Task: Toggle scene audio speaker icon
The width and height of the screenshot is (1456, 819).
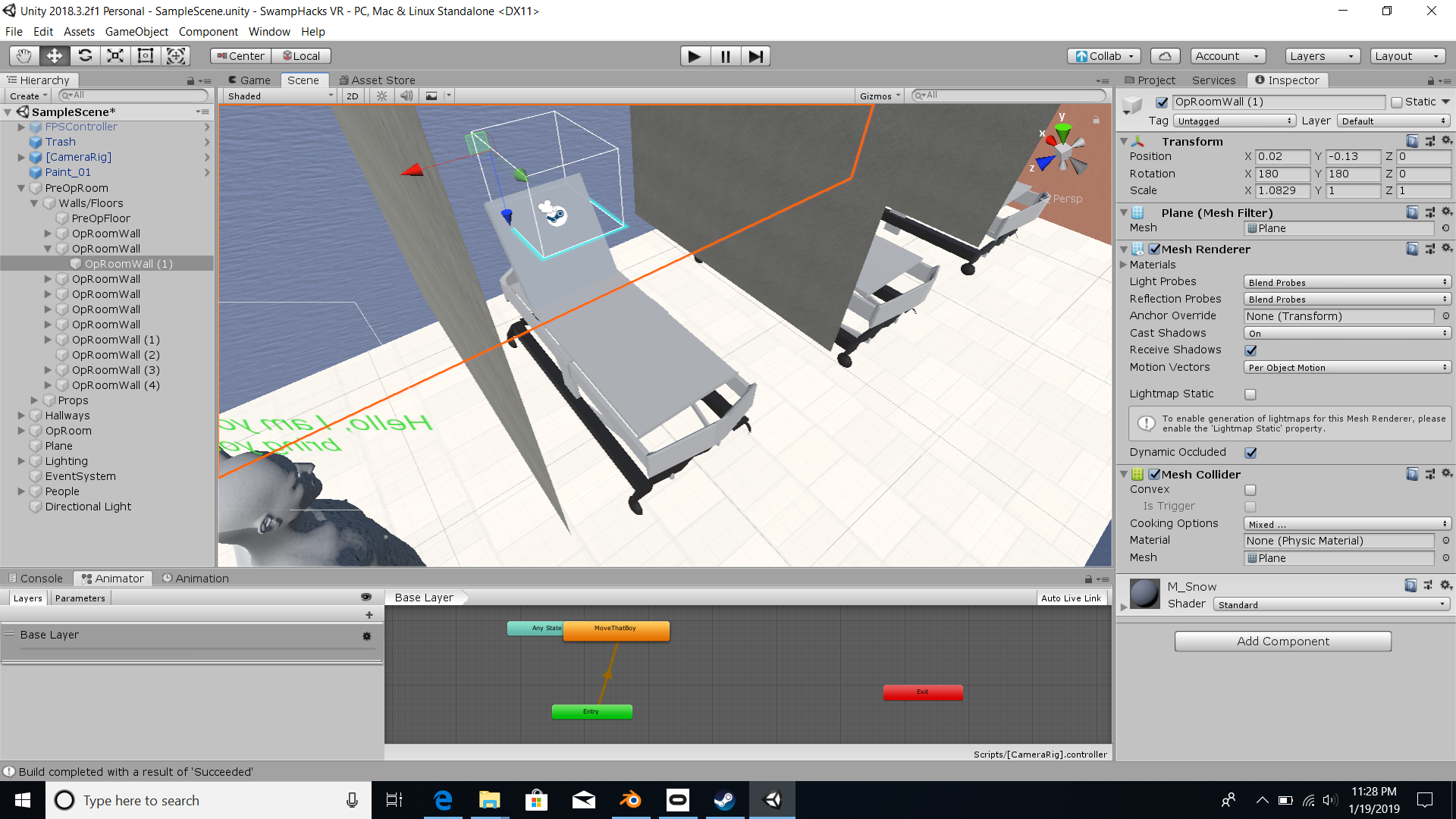Action: point(406,96)
